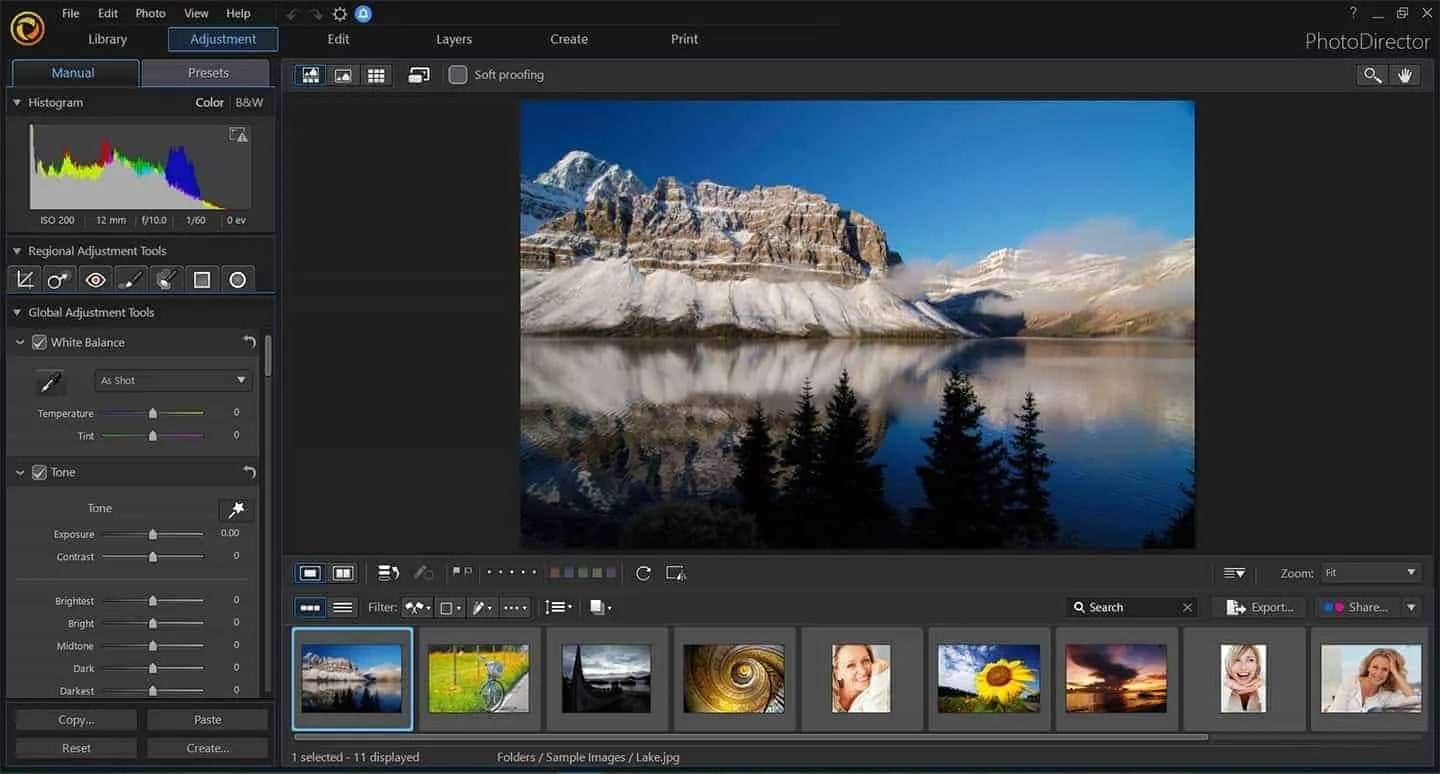Switch to viewer and browser mode
The width and height of the screenshot is (1440, 774).
click(311, 75)
